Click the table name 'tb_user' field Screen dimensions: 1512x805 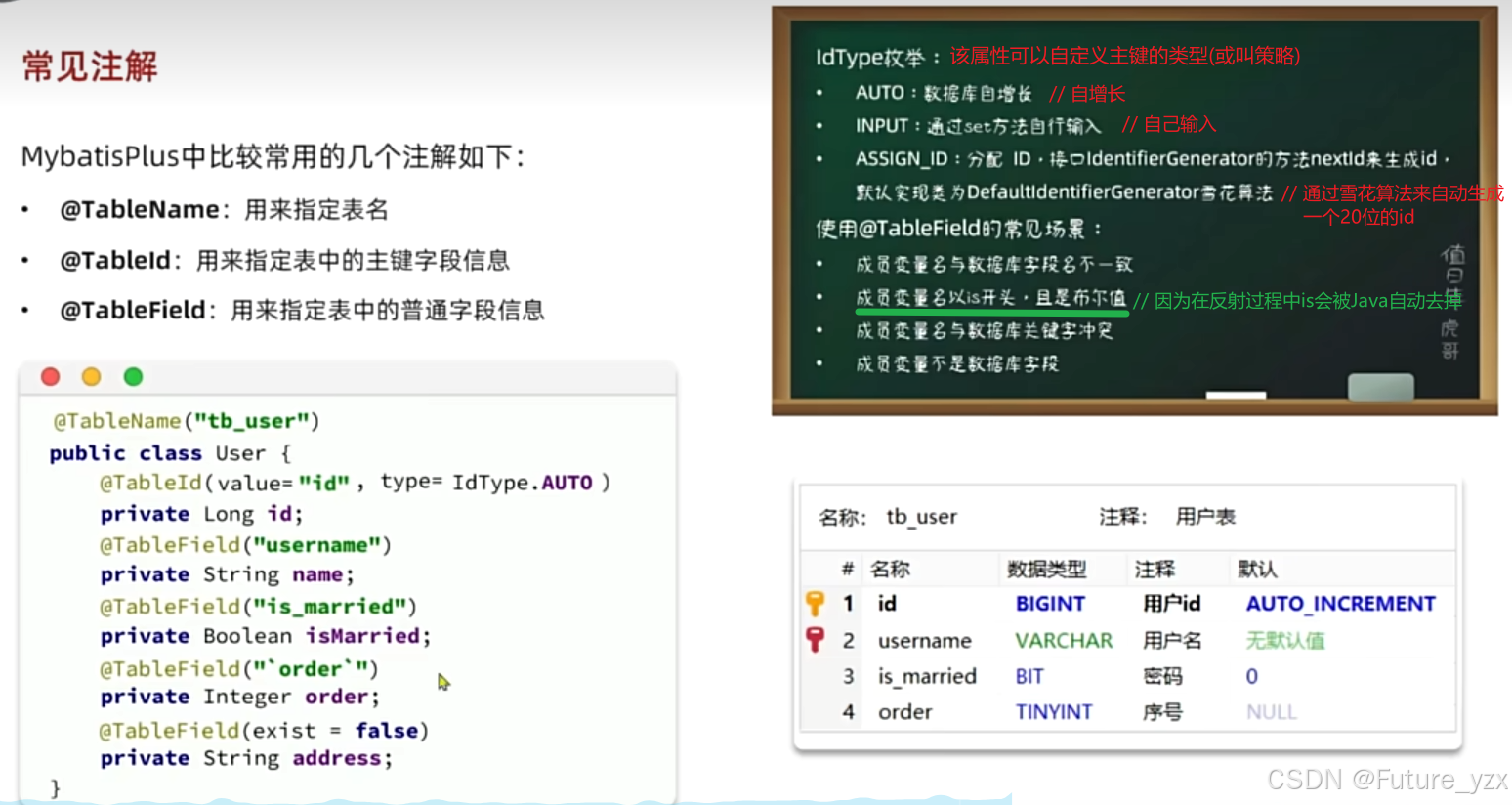[921, 517]
